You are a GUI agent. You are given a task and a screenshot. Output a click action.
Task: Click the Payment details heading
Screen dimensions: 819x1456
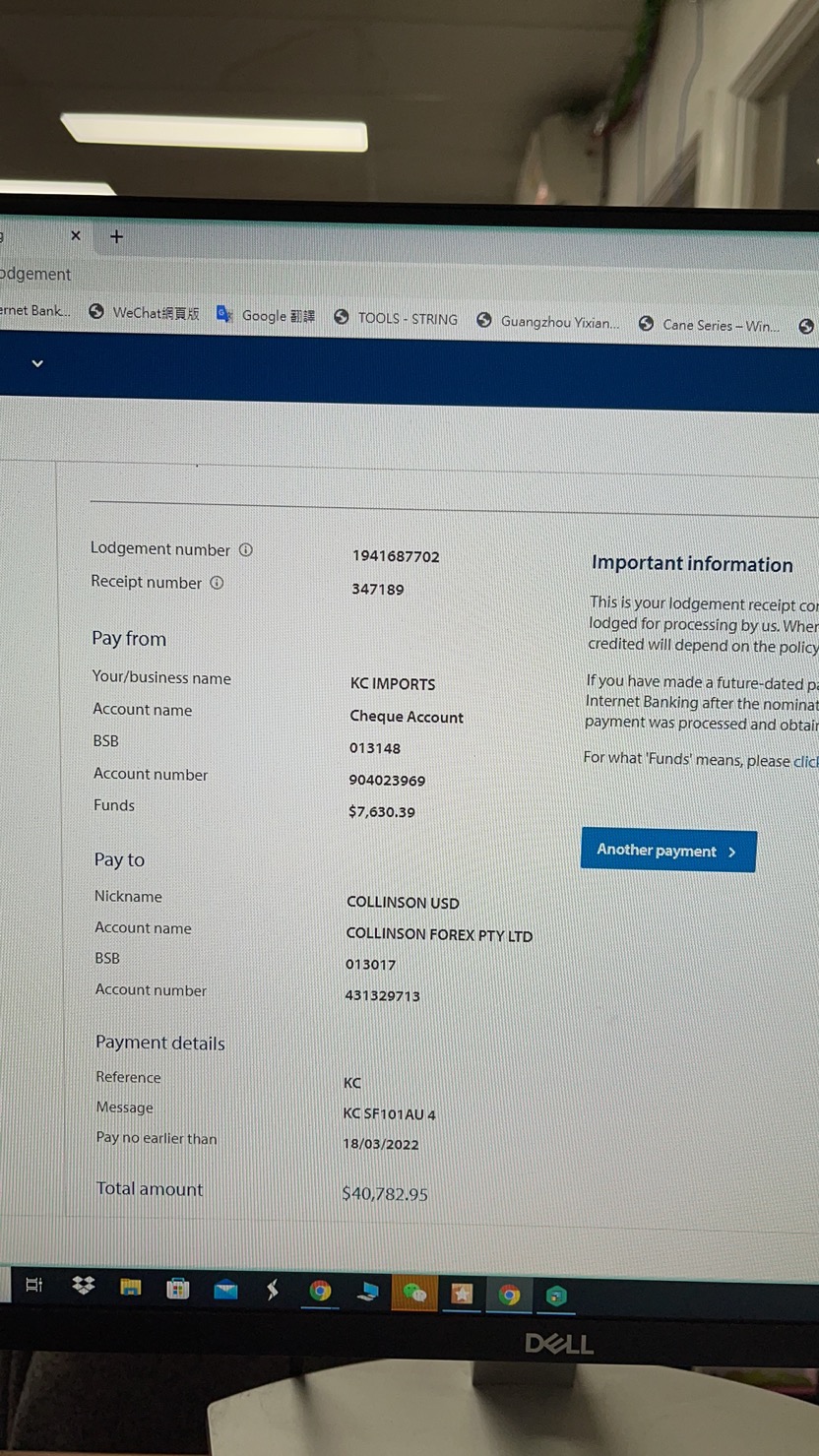pyautogui.click(x=160, y=1043)
